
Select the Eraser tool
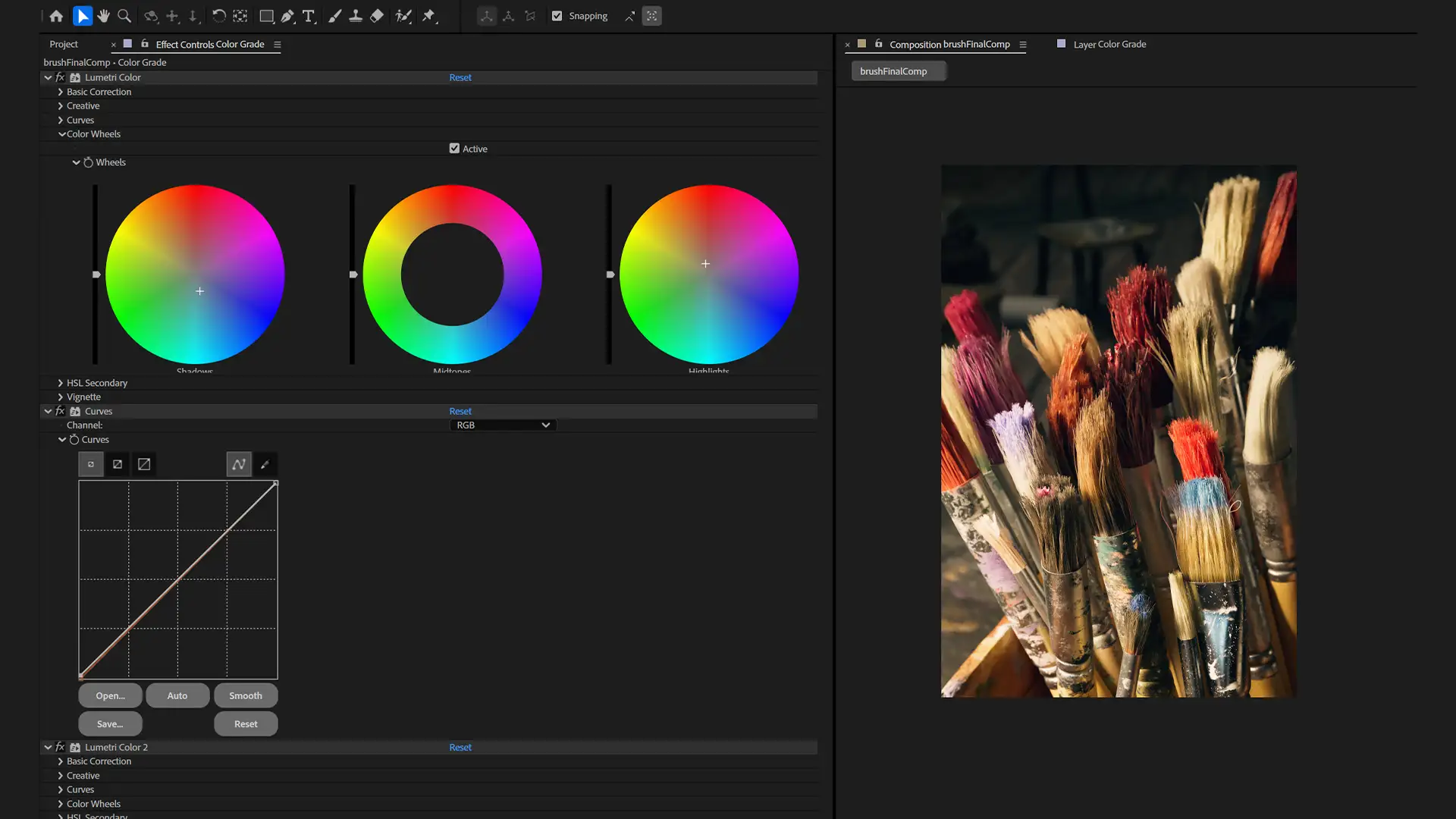coord(377,16)
